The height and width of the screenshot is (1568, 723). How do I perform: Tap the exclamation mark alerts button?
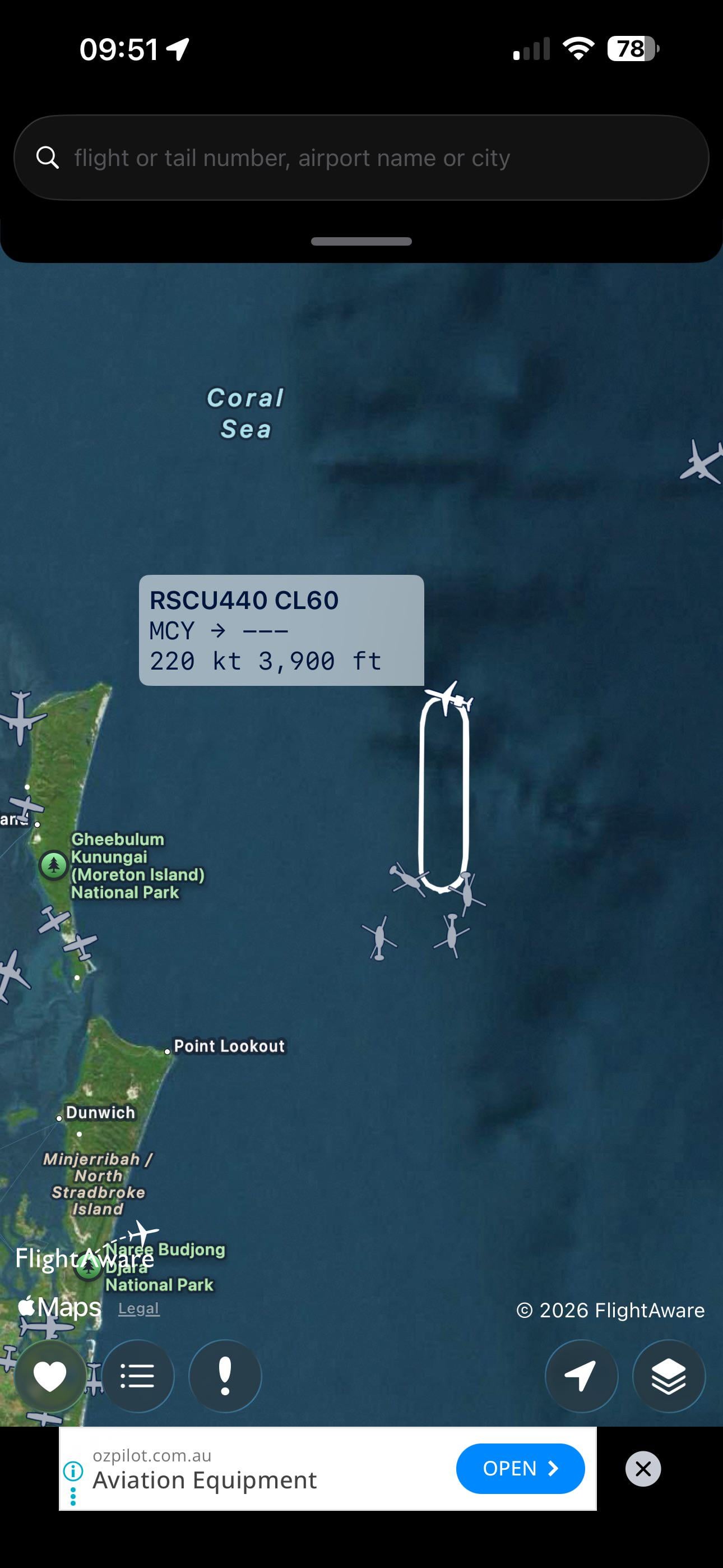coord(225,1376)
